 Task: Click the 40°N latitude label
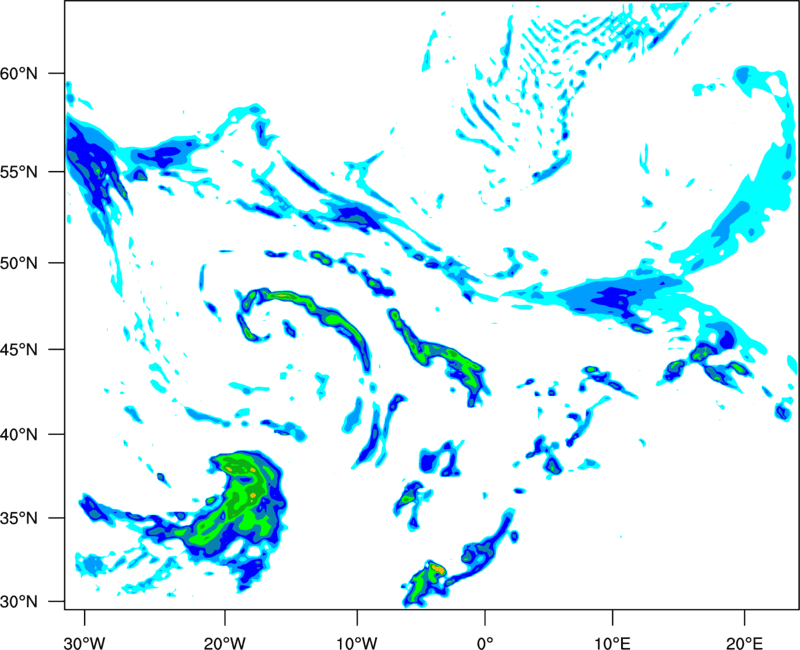(19, 435)
